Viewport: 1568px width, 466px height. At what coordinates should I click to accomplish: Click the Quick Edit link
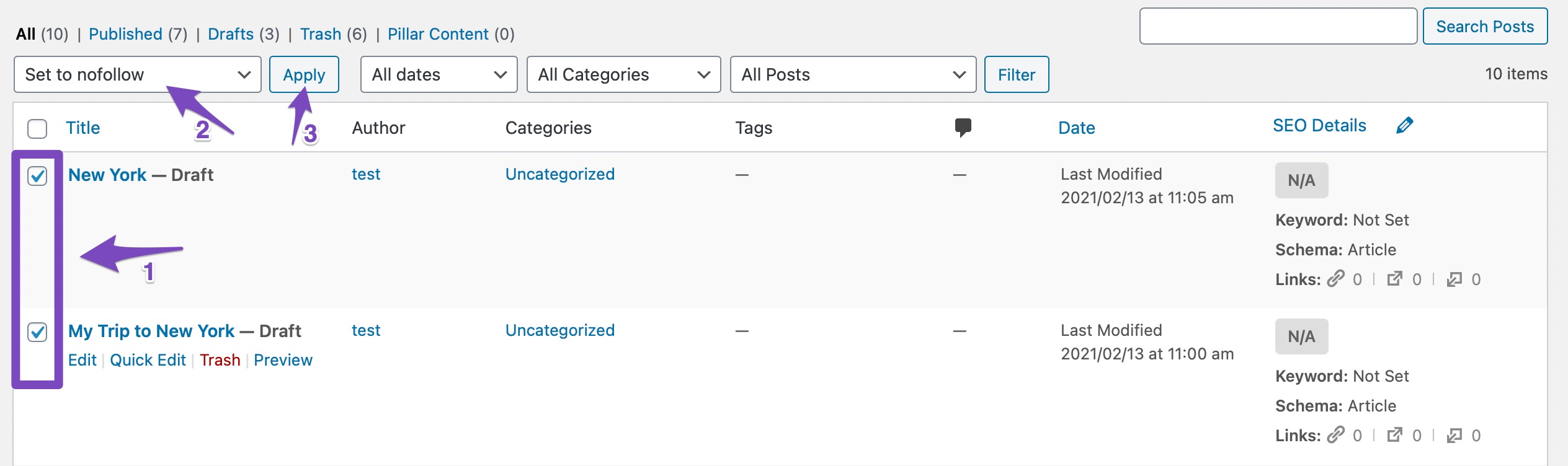coord(148,360)
